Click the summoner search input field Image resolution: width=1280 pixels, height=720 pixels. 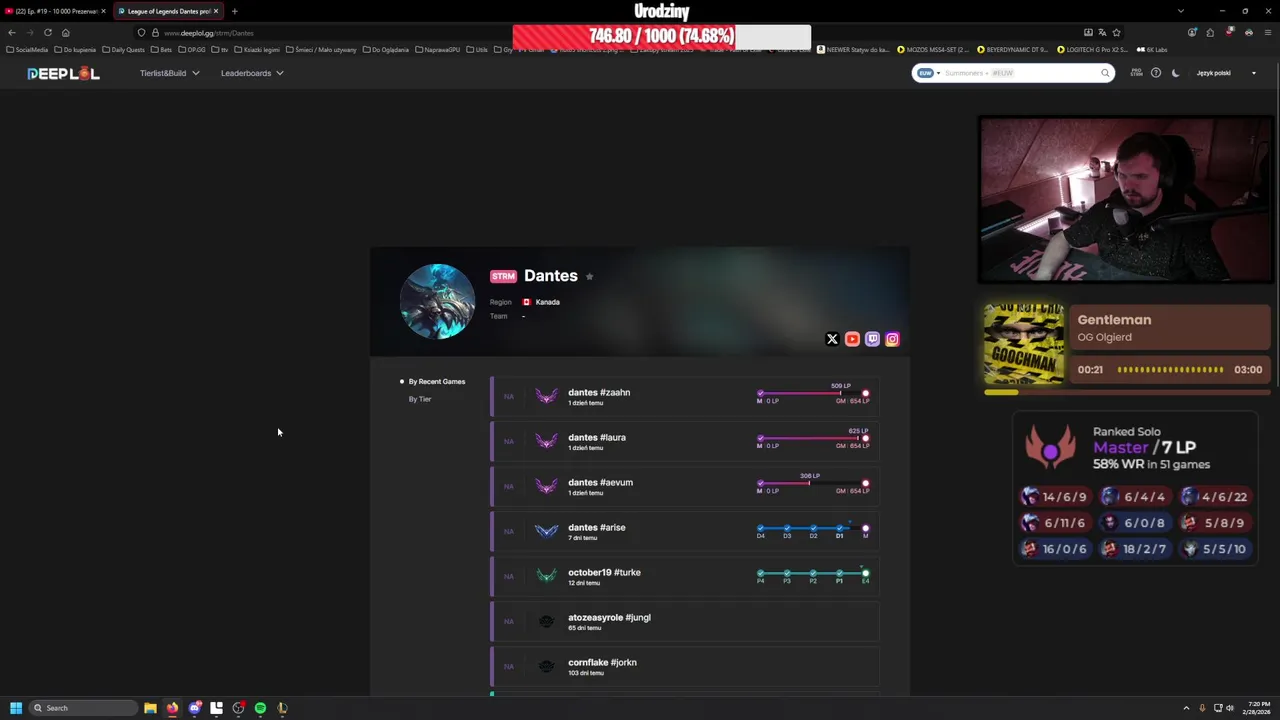point(1020,73)
